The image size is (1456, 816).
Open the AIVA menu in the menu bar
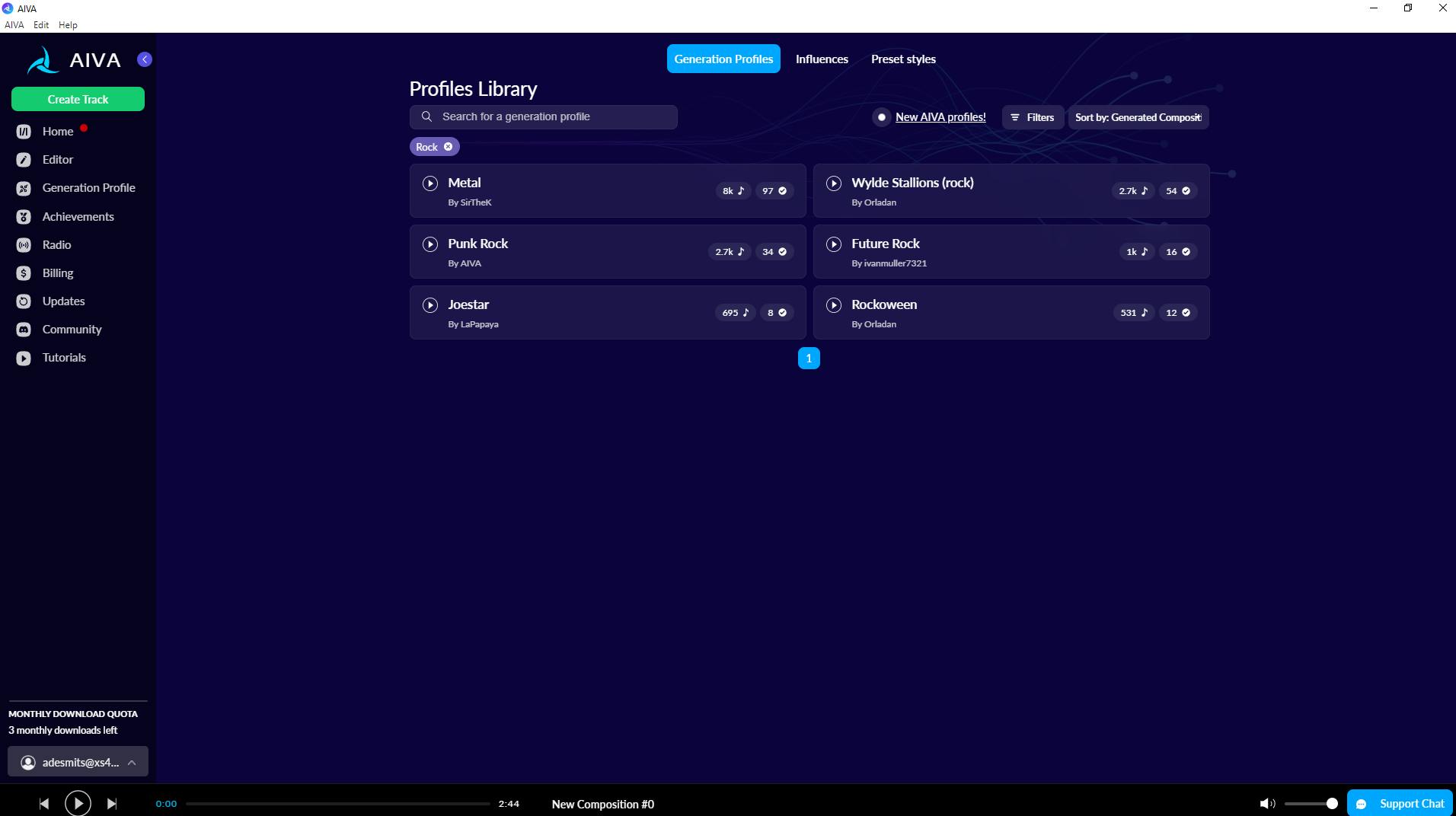14,25
